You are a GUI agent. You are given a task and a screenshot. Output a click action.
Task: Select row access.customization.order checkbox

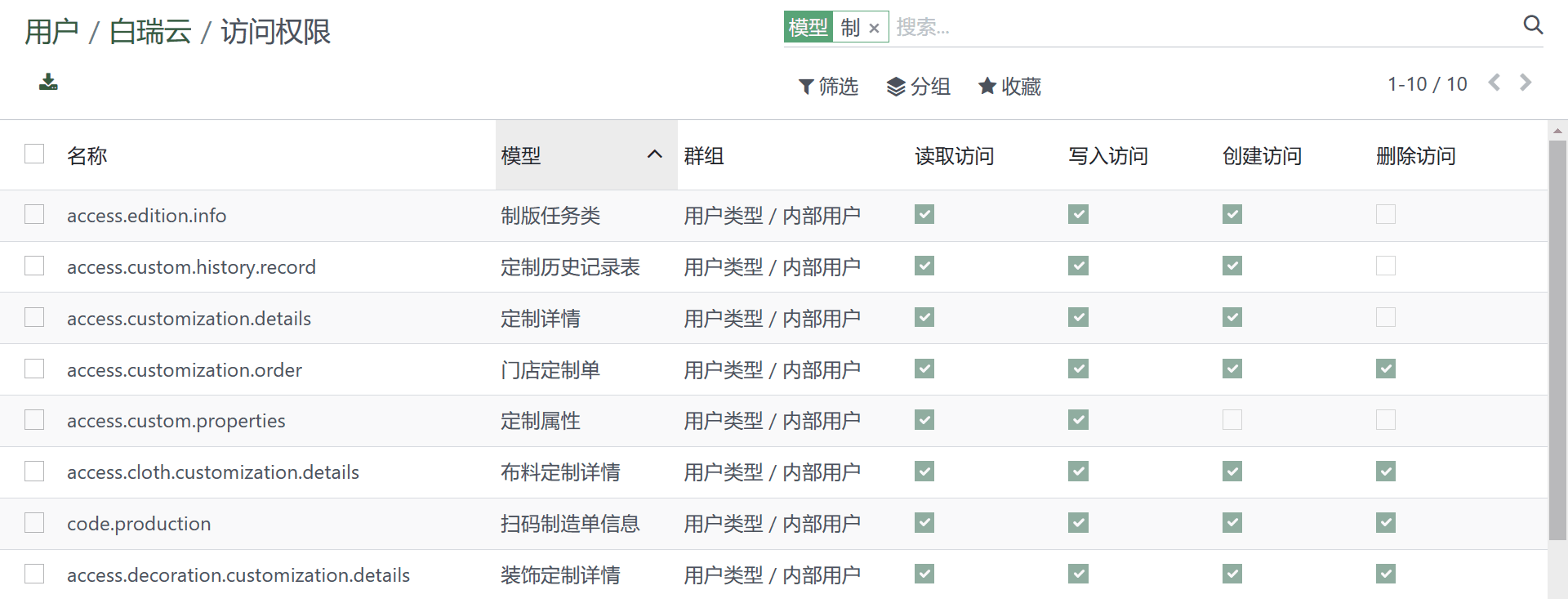[x=34, y=369]
